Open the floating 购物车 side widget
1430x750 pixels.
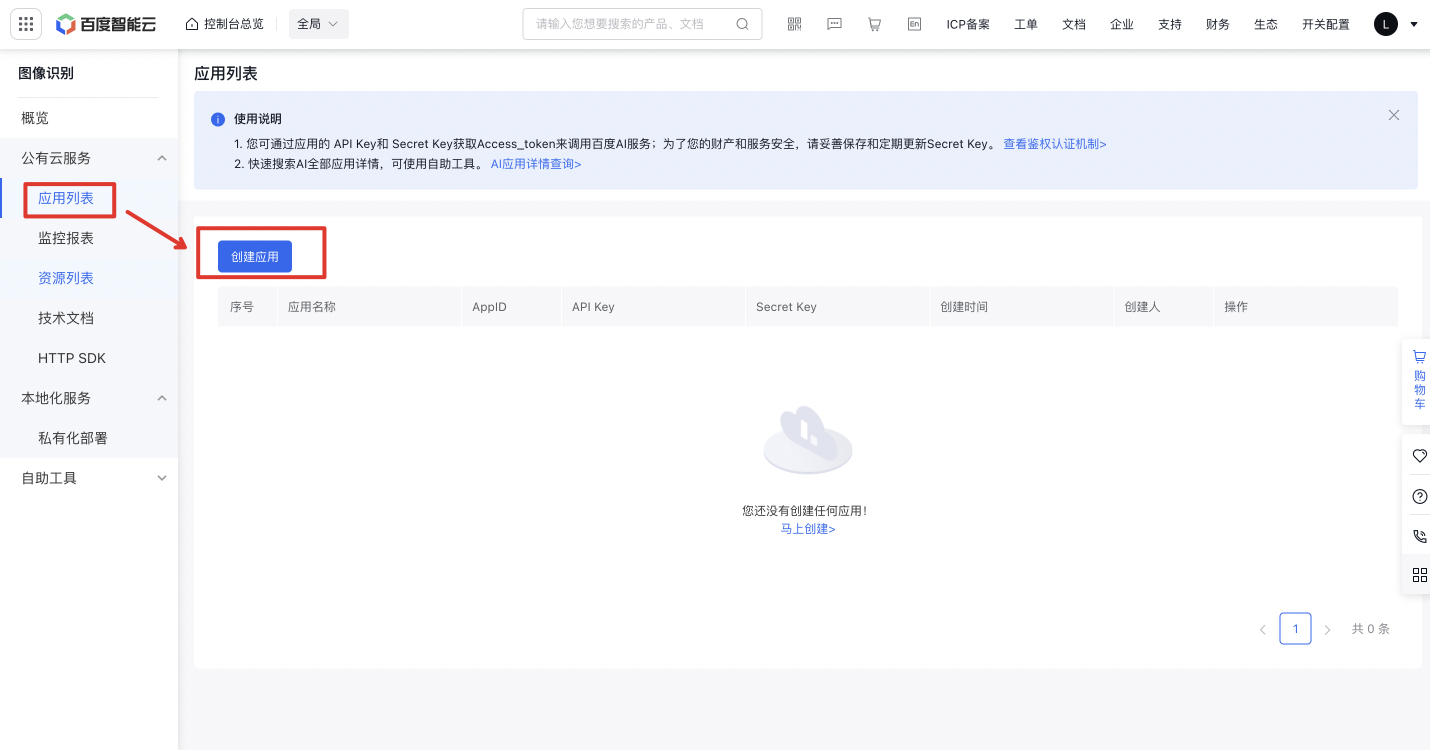click(1419, 381)
